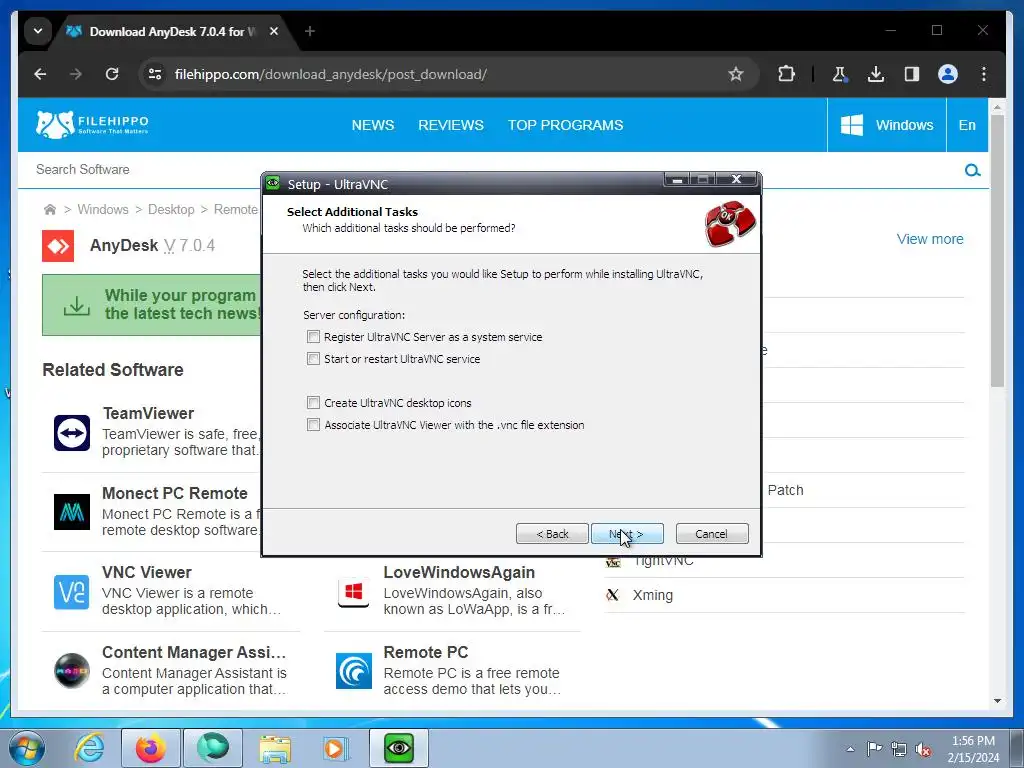Screen dimensions: 1024x768
Task: Check Register UltraVNC Server as a system service
Action: (x=313, y=337)
